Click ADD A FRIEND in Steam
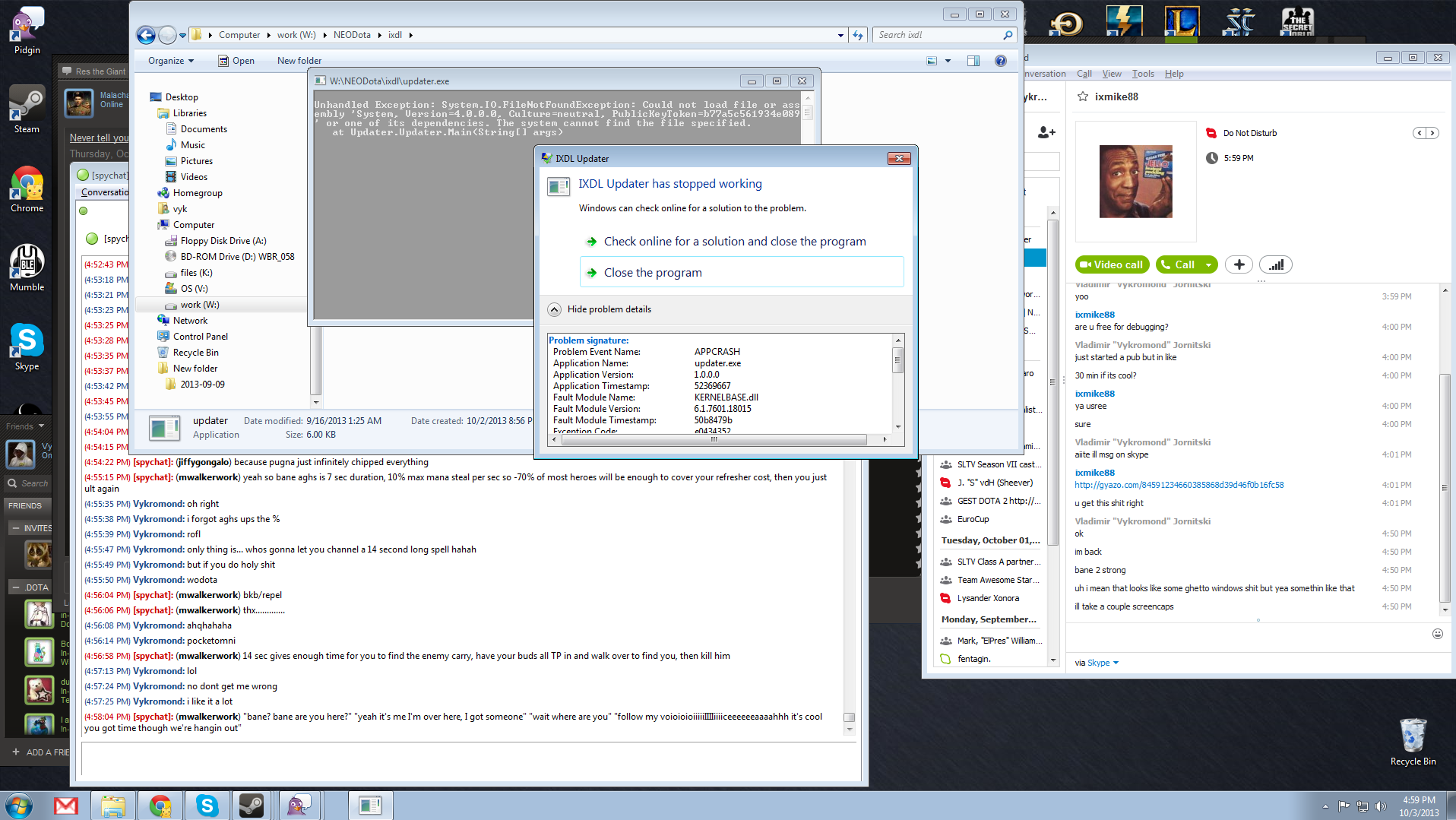 coord(40,752)
